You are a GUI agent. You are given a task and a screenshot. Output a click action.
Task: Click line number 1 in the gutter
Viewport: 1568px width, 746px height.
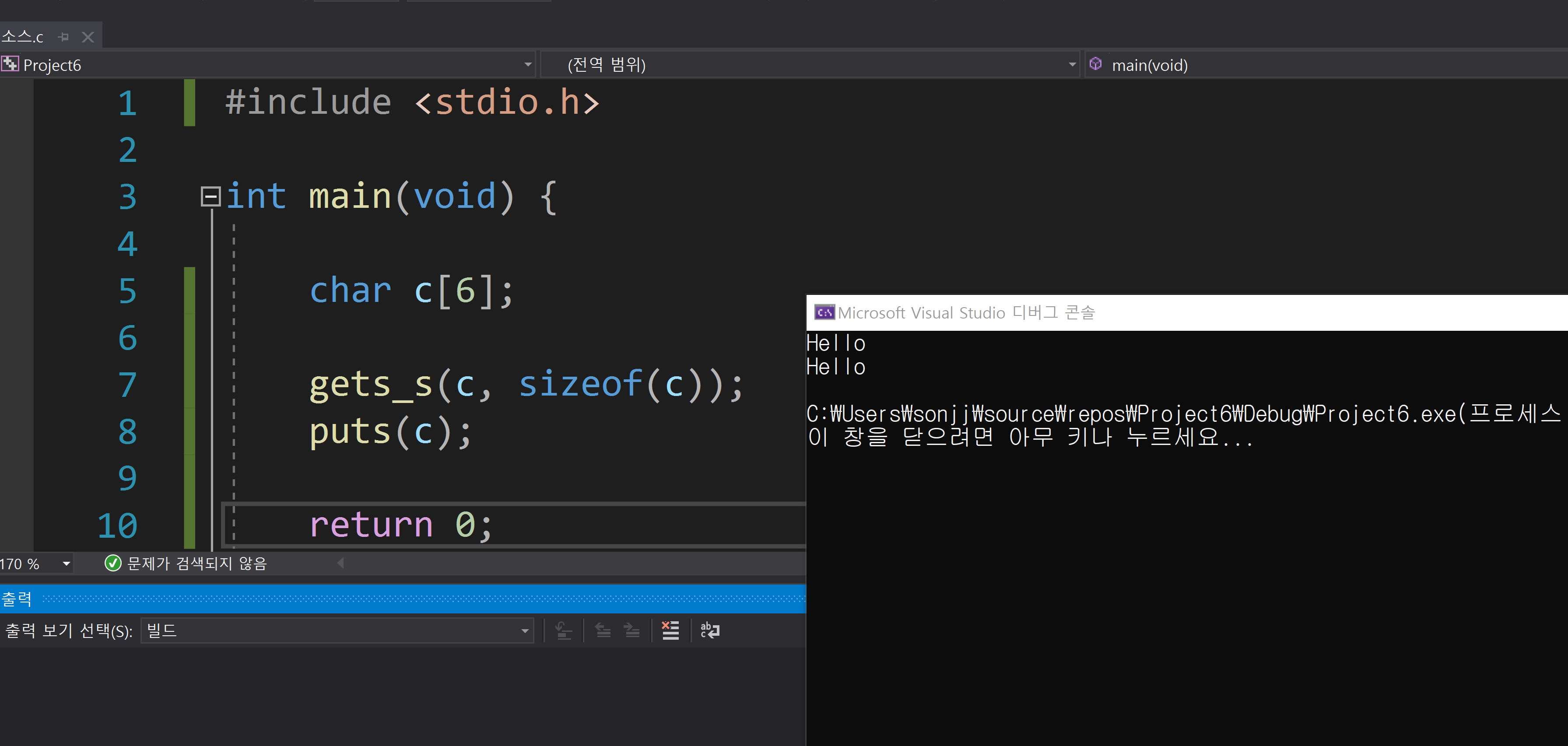pyautogui.click(x=127, y=103)
